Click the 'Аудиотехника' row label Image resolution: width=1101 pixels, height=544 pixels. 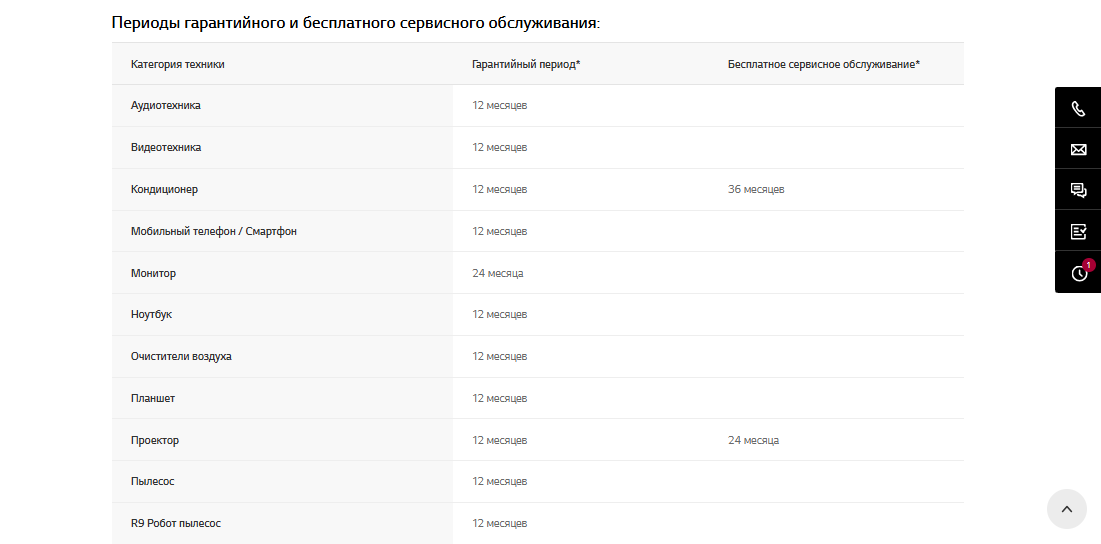[x=166, y=105]
